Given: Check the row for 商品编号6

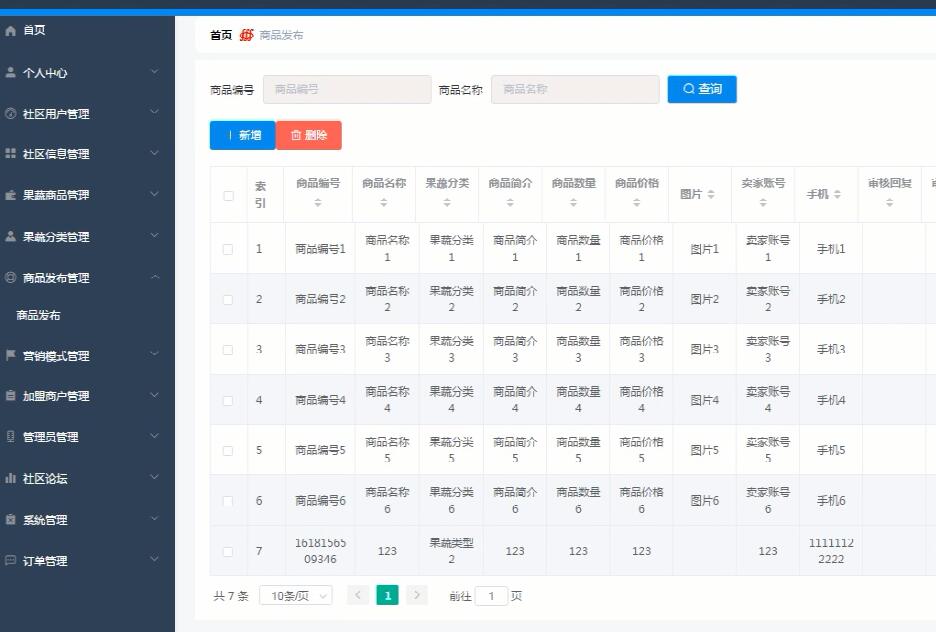Looking at the screenshot, I should click(228, 501).
